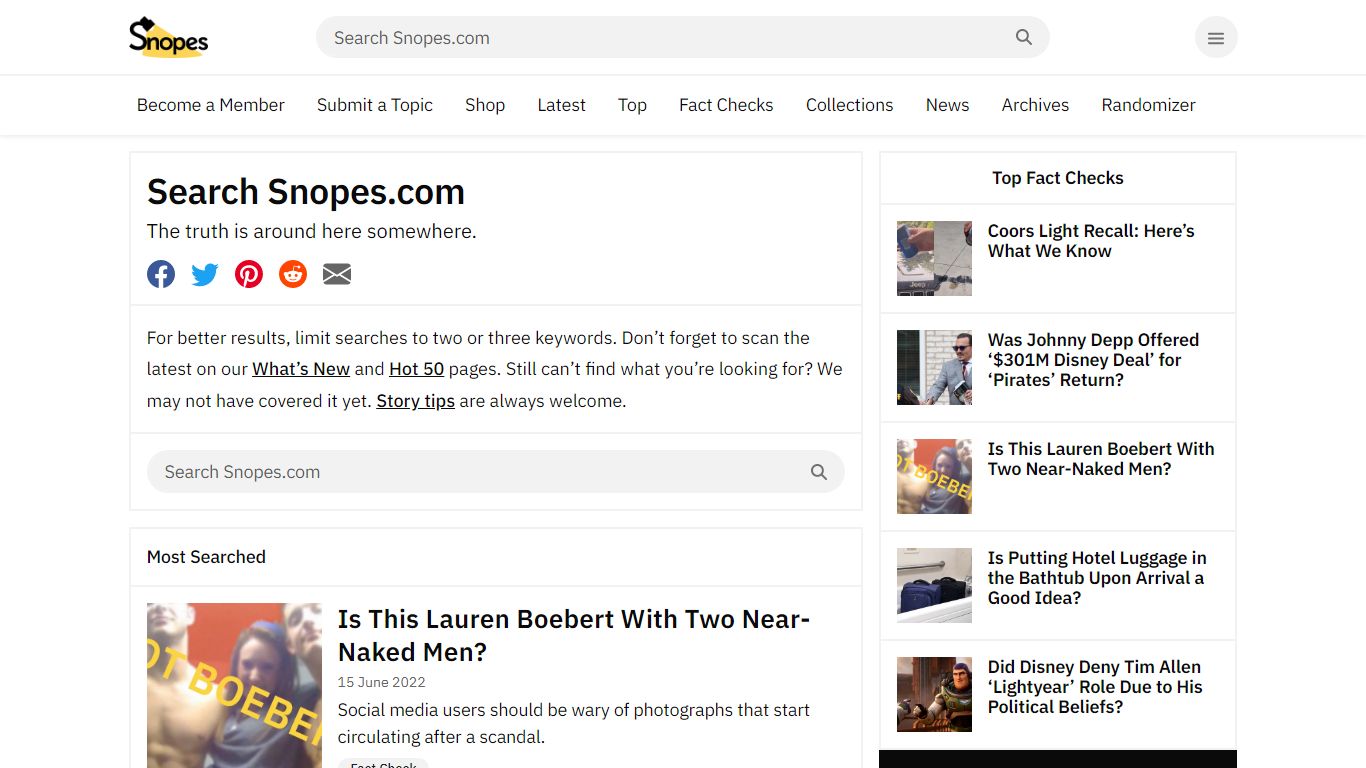The width and height of the screenshot is (1366, 768).
Task: Select Latest in navigation bar
Action: pos(562,105)
